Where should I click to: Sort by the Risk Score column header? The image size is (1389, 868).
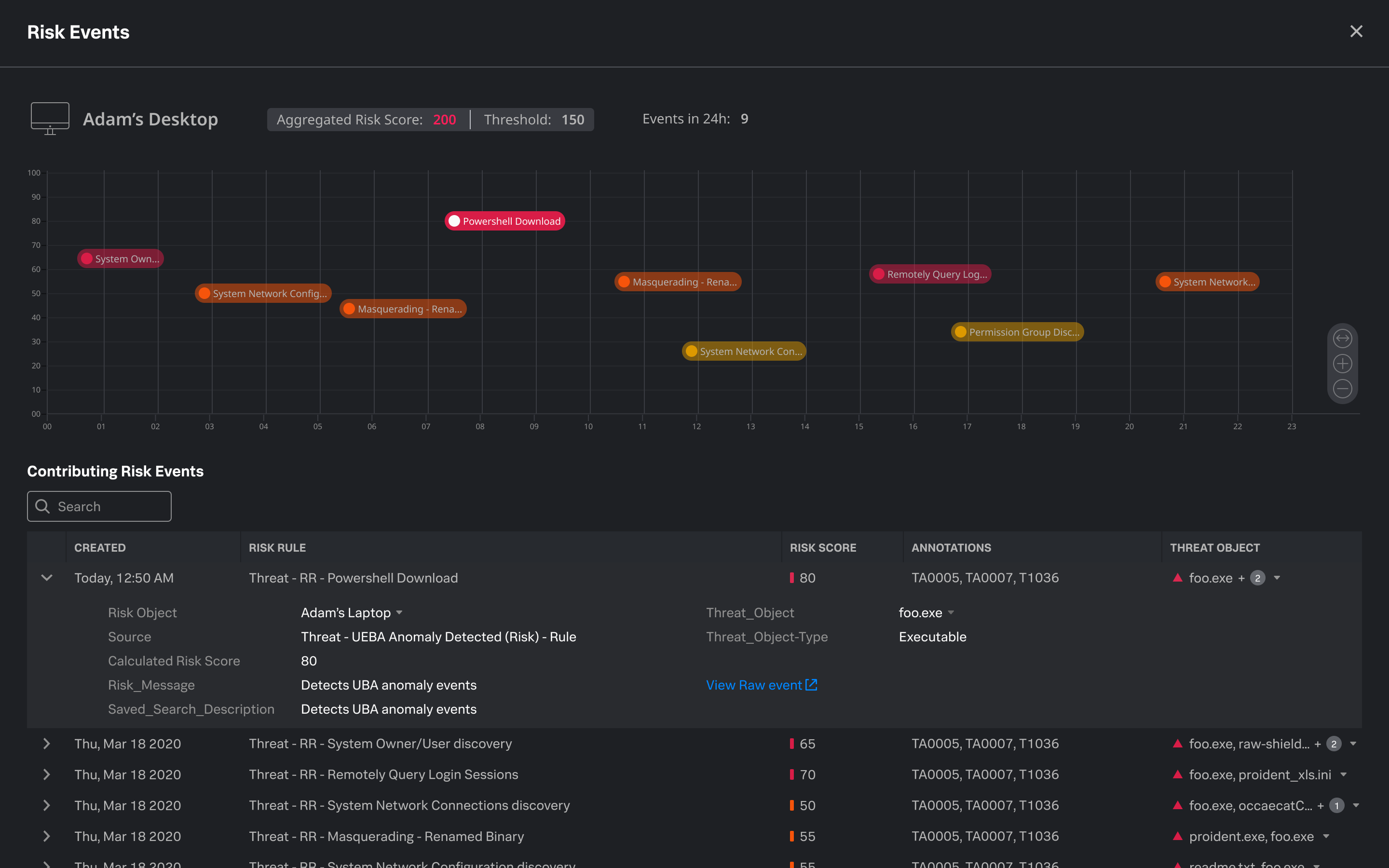[x=822, y=548]
